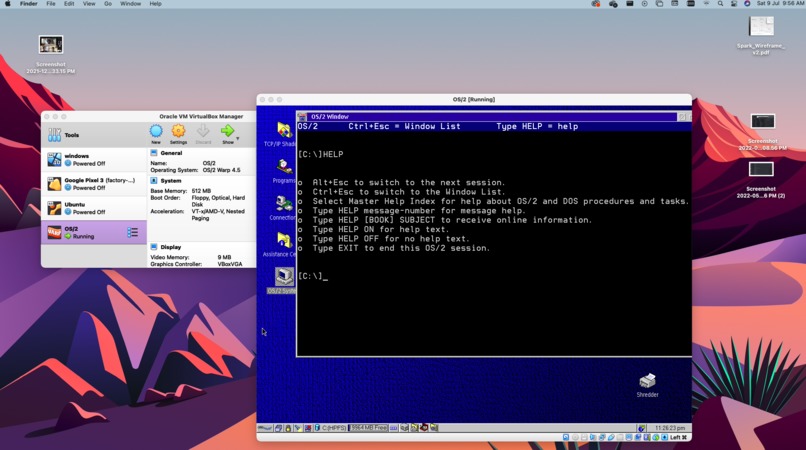Image resolution: width=806 pixels, height=450 pixels.
Task: Open the OS/2 machine tools list icon
Action: coord(133,232)
